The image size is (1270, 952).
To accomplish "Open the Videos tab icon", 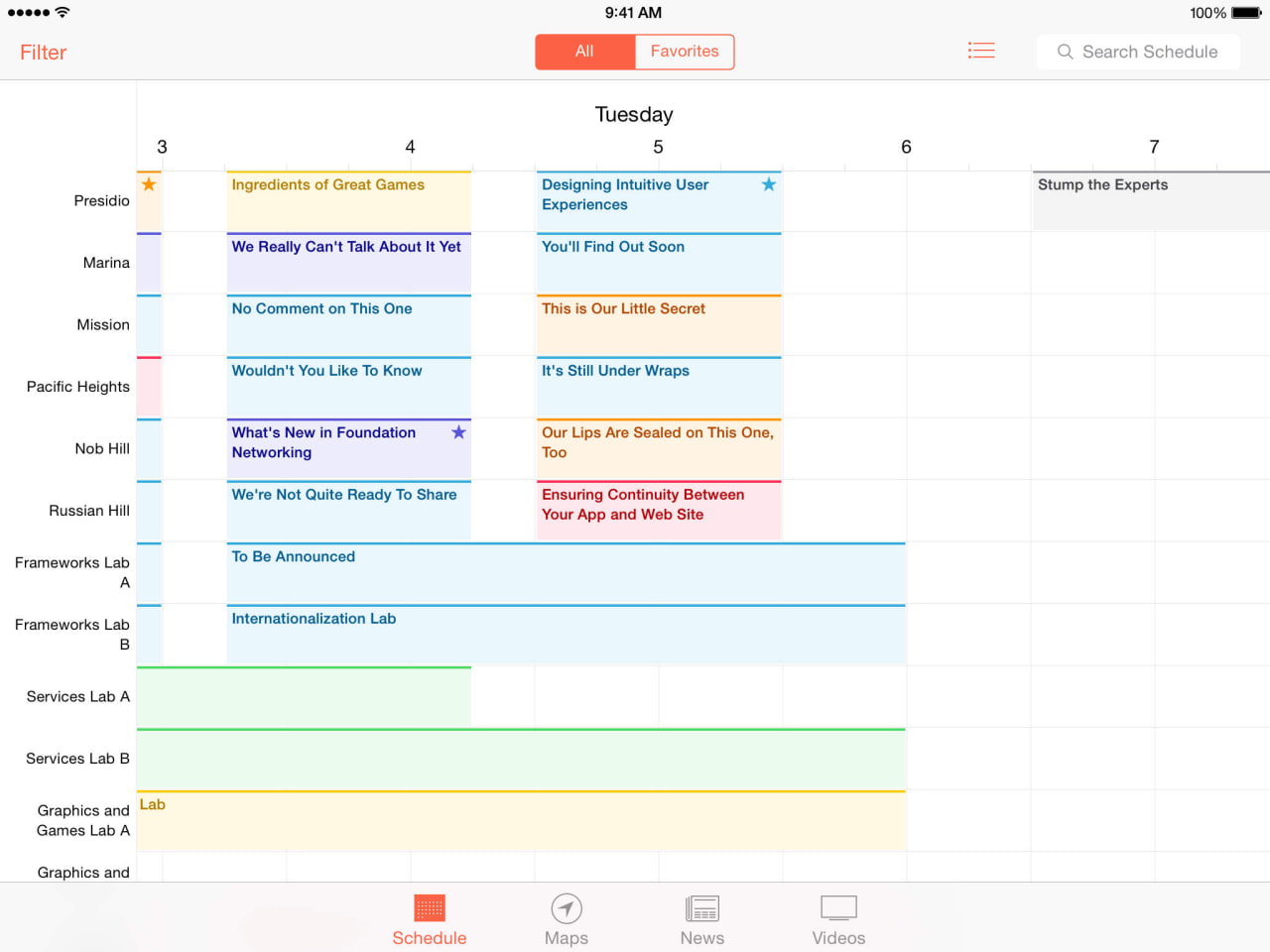I will click(x=838, y=908).
